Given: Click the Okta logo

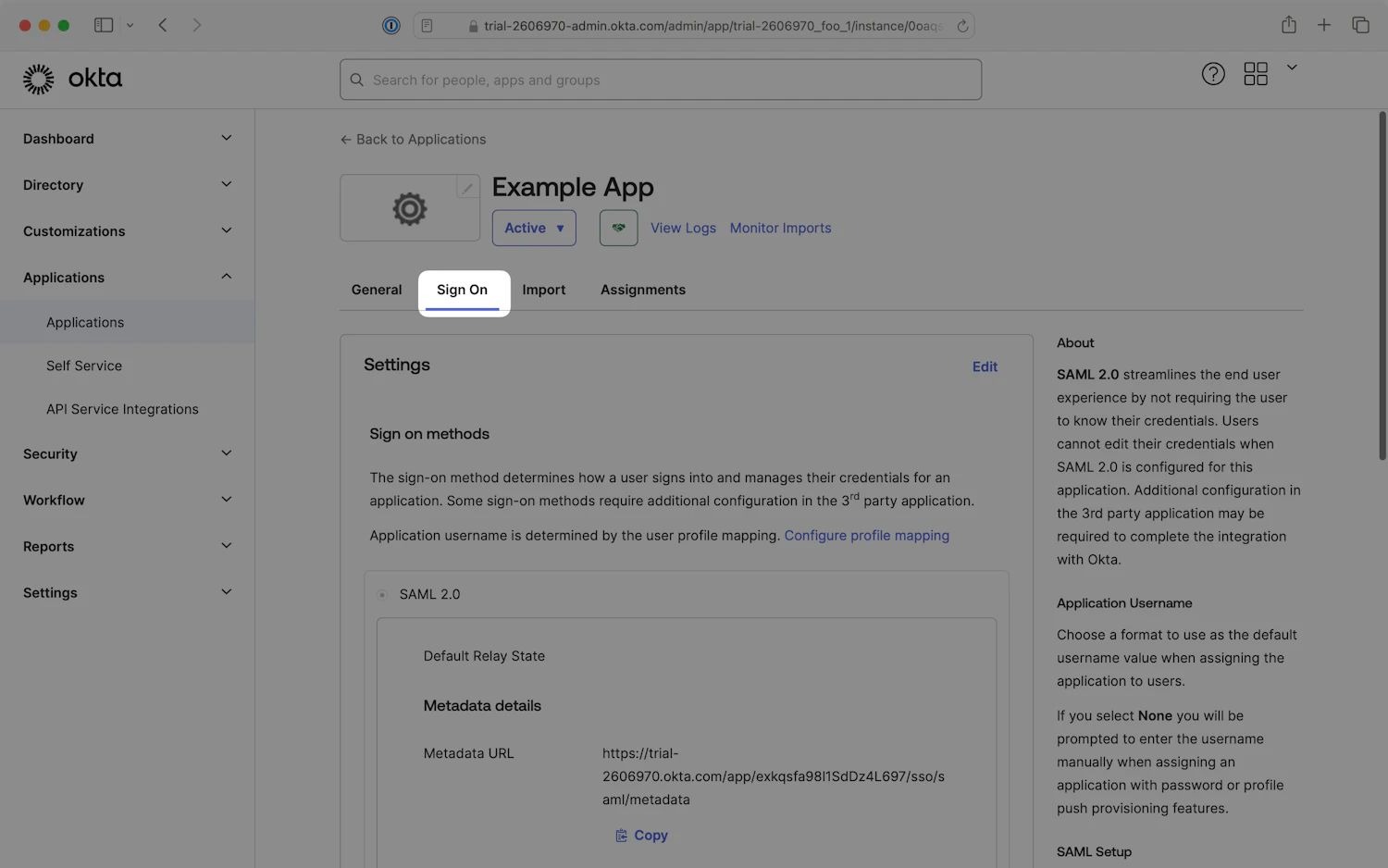Looking at the screenshot, I should point(72,79).
